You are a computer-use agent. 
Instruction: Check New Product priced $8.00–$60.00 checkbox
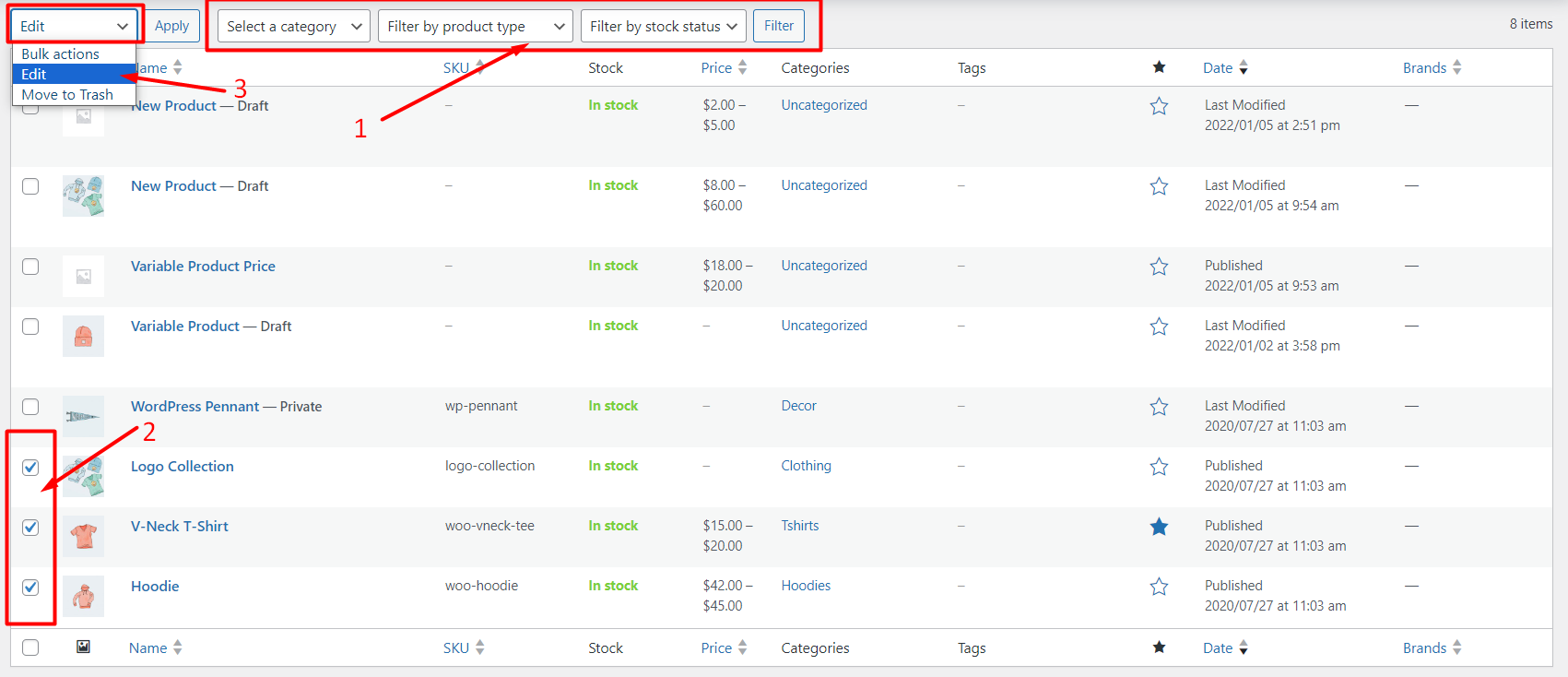click(x=30, y=186)
